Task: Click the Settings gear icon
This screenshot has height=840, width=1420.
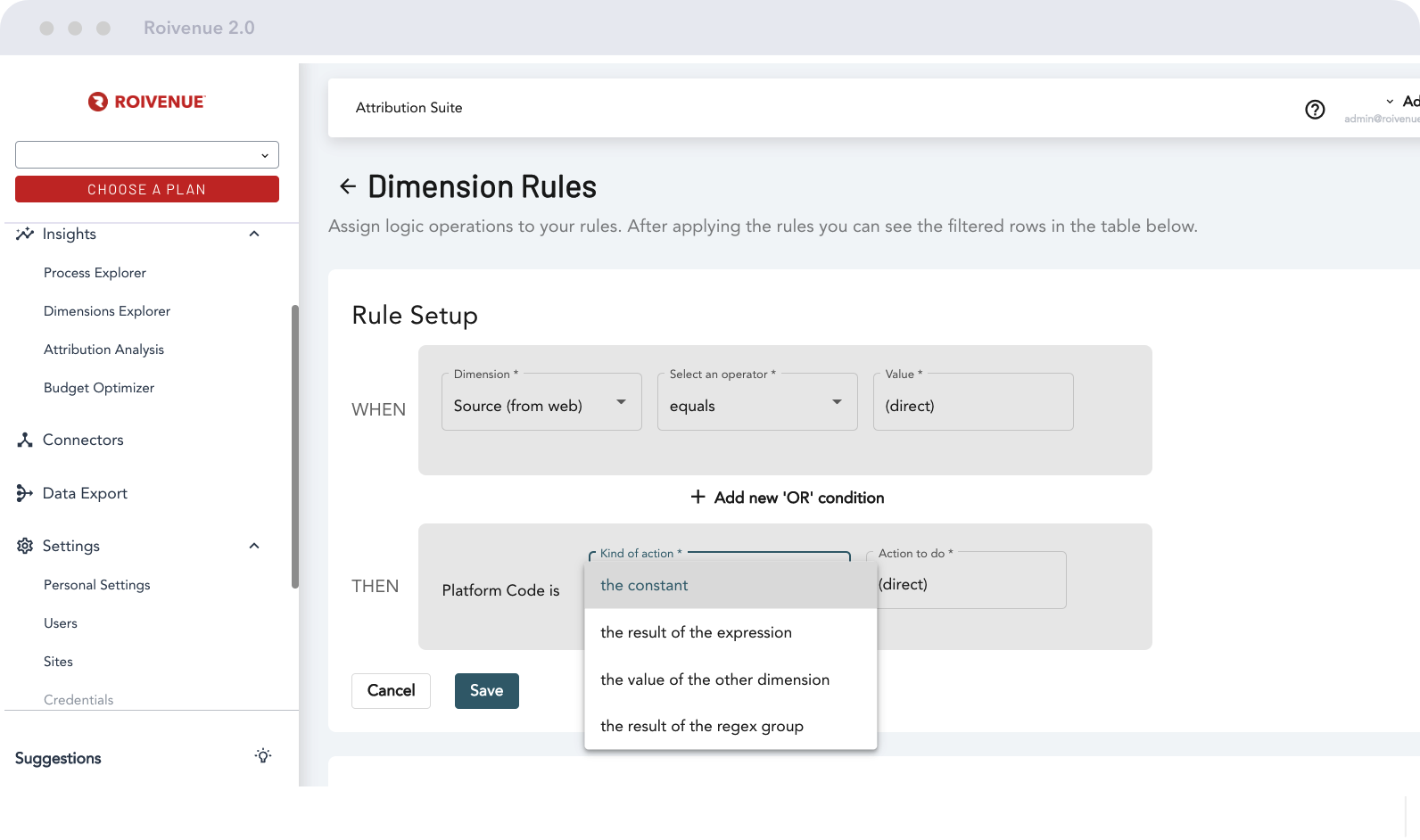Action: [x=25, y=546]
